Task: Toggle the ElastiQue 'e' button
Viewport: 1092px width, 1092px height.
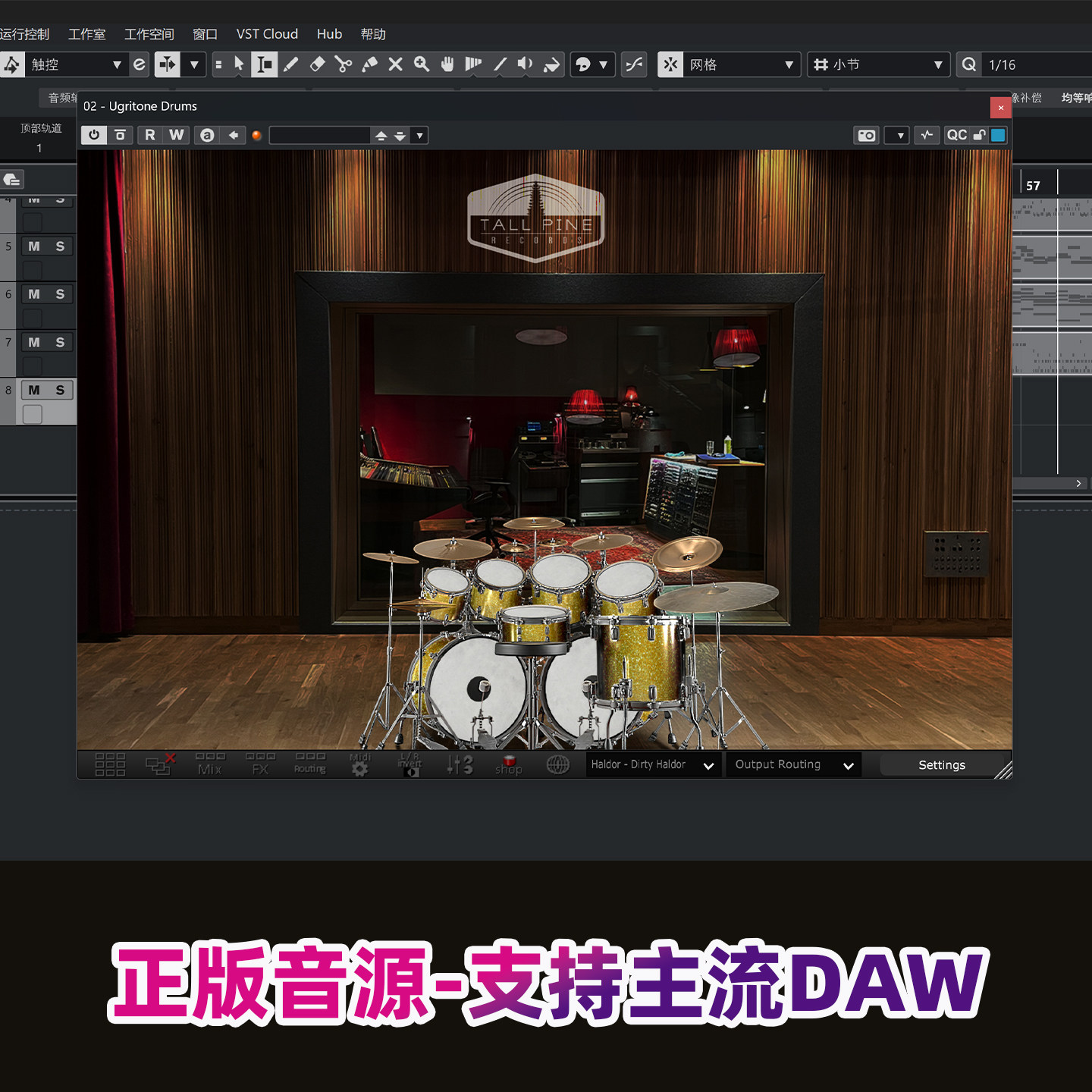Action: (x=140, y=64)
